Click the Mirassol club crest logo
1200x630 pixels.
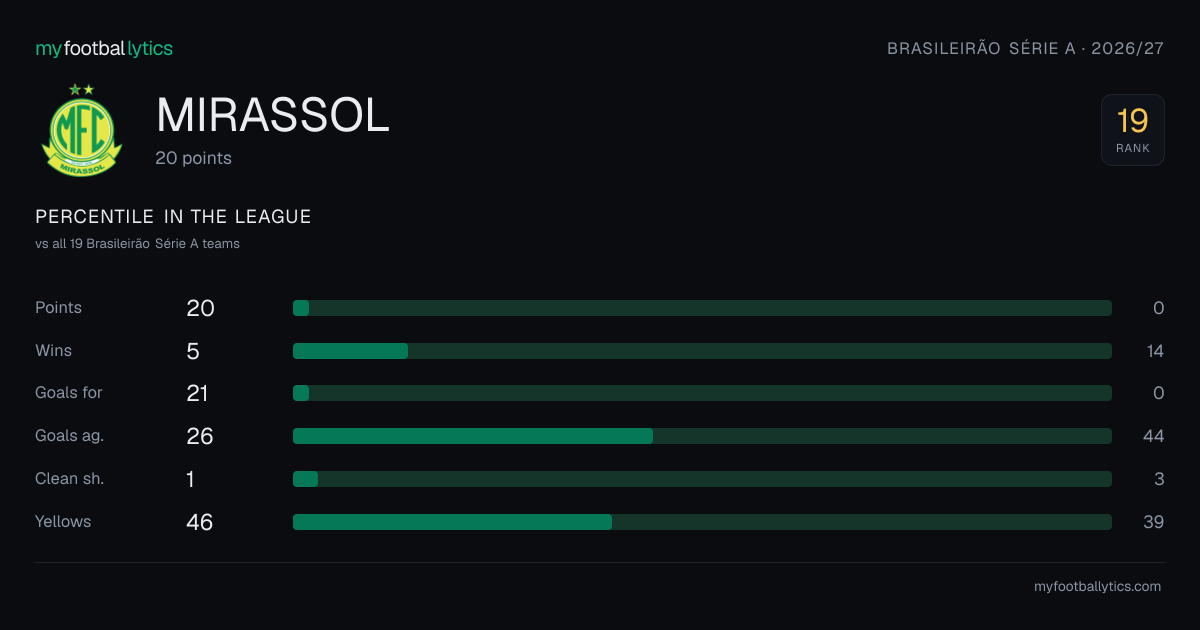click(x=81, y=131)
